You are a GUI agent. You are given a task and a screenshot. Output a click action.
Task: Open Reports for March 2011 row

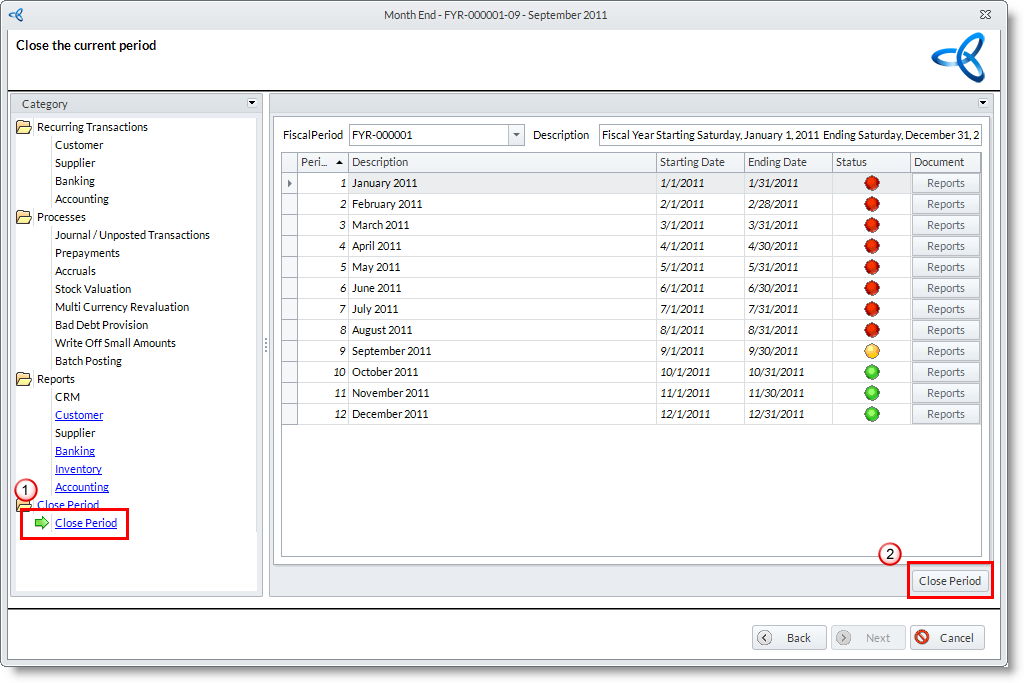pyautogui.click(x=945, y=225)
